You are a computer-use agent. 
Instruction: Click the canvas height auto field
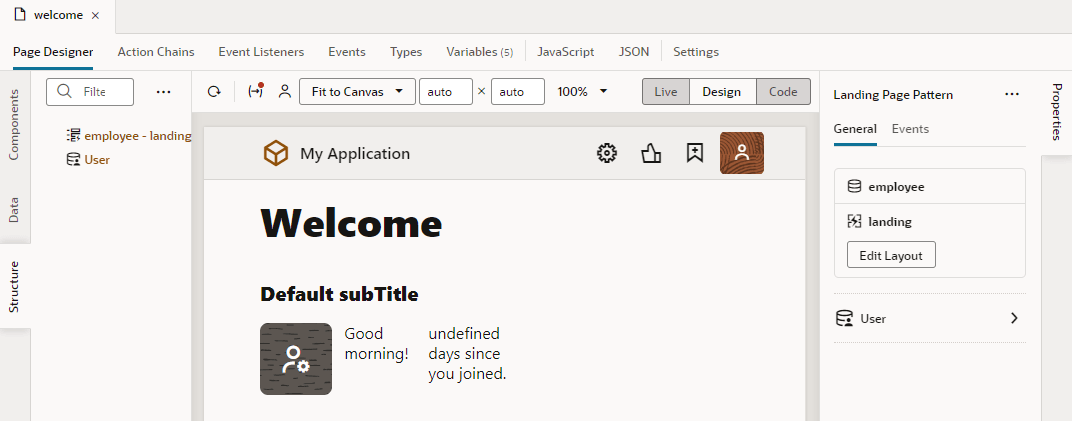pyautogui.click(x=518, y=92)
